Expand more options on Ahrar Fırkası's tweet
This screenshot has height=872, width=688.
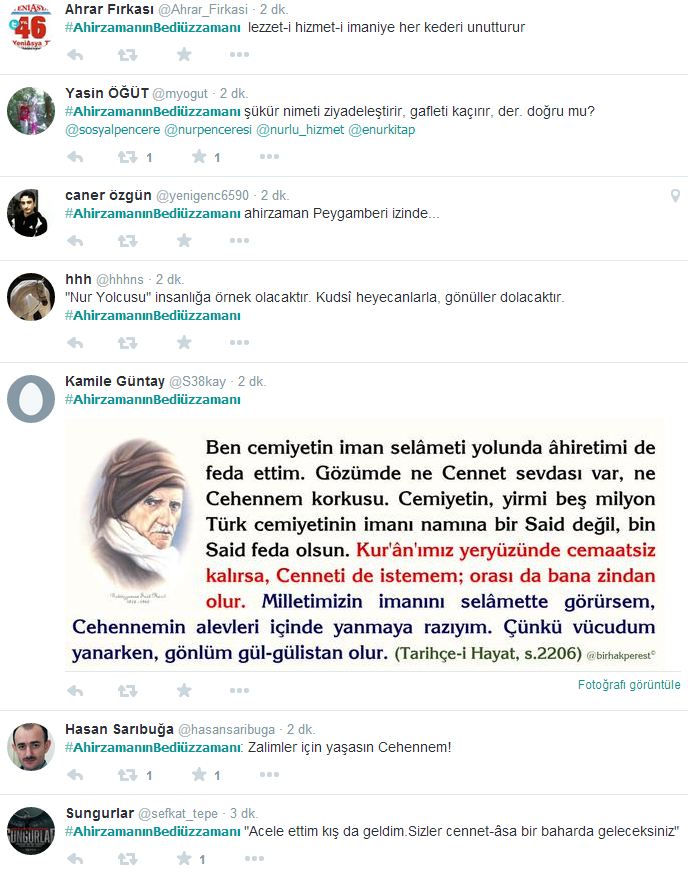click(239, 54)
